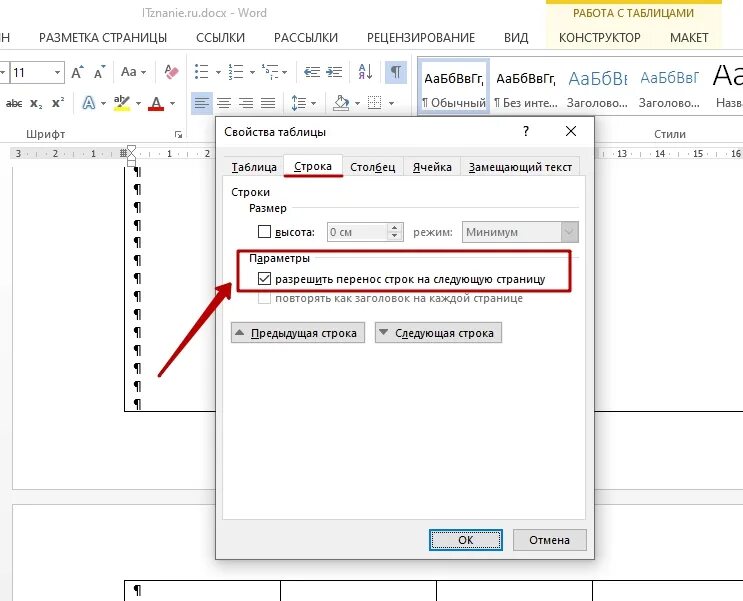Expand numbering dropdown arrow
This screenshot has height=601, width=743.
253,73
